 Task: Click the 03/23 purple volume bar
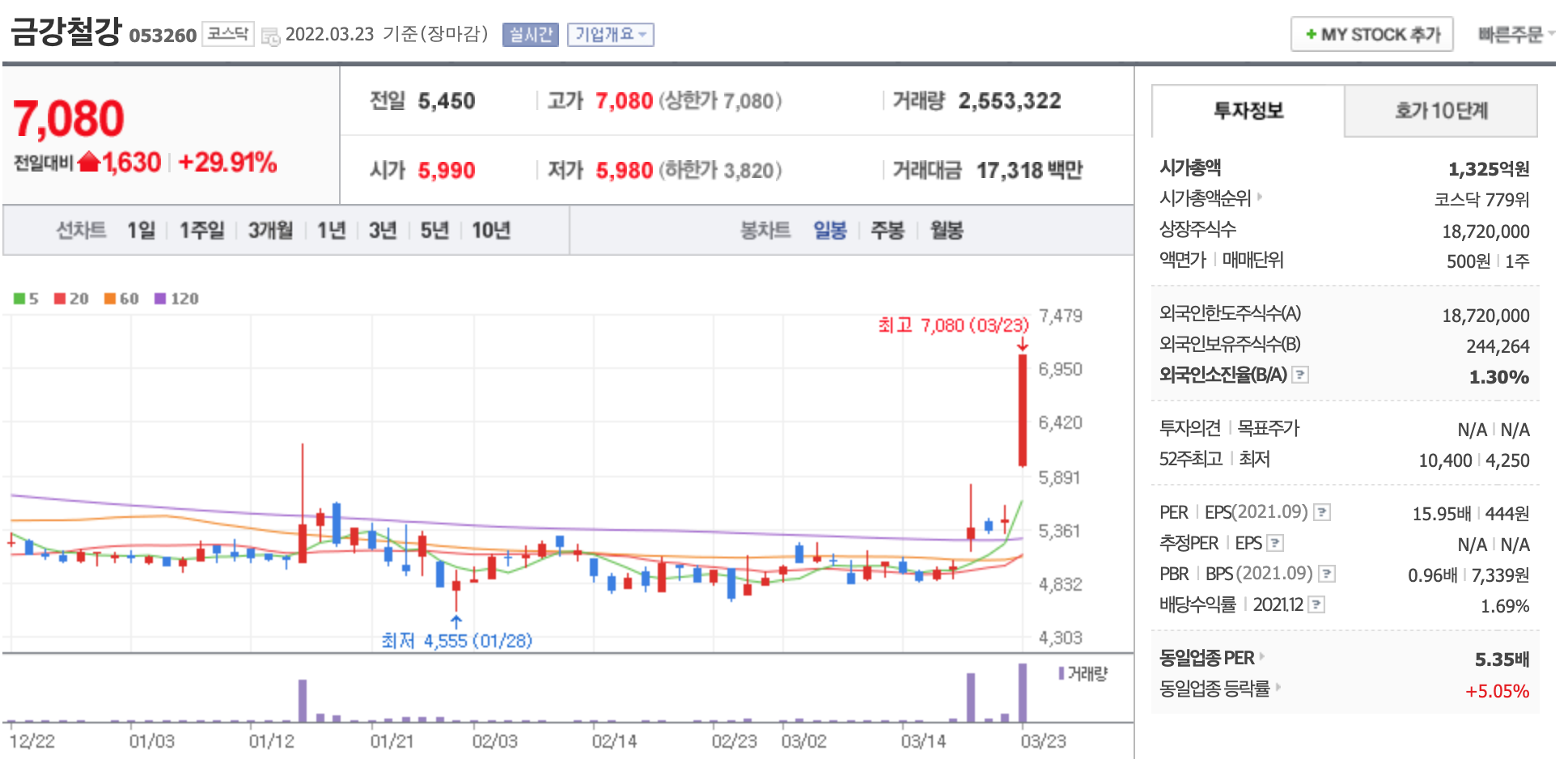(x=1023, y=693)
